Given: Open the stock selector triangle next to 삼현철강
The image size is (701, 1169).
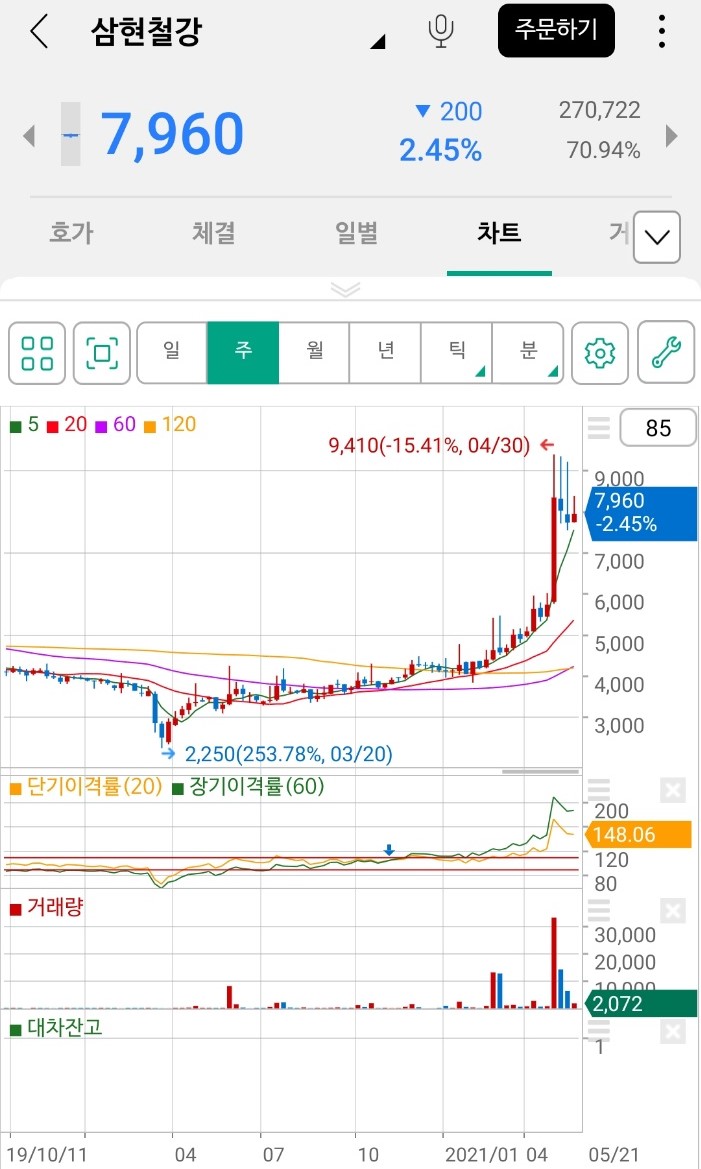Looking at the screenshot, I should [x=378, y=41].
